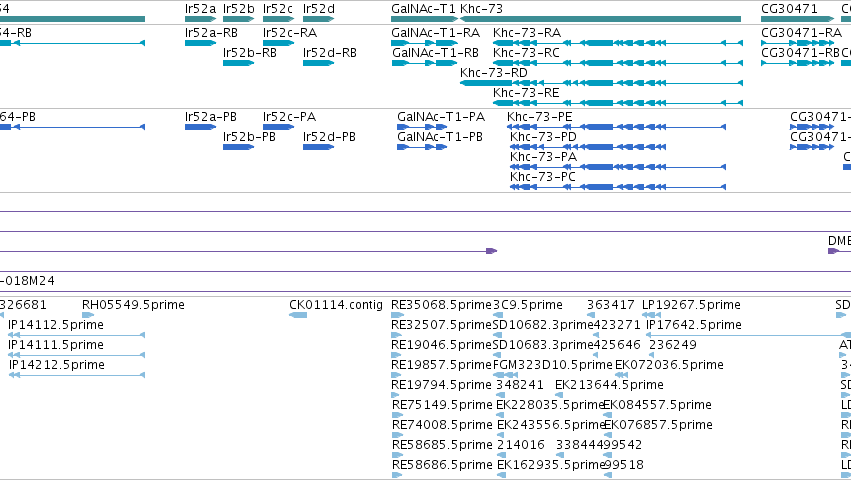Select the Ir52d gene label

point(319,9)
